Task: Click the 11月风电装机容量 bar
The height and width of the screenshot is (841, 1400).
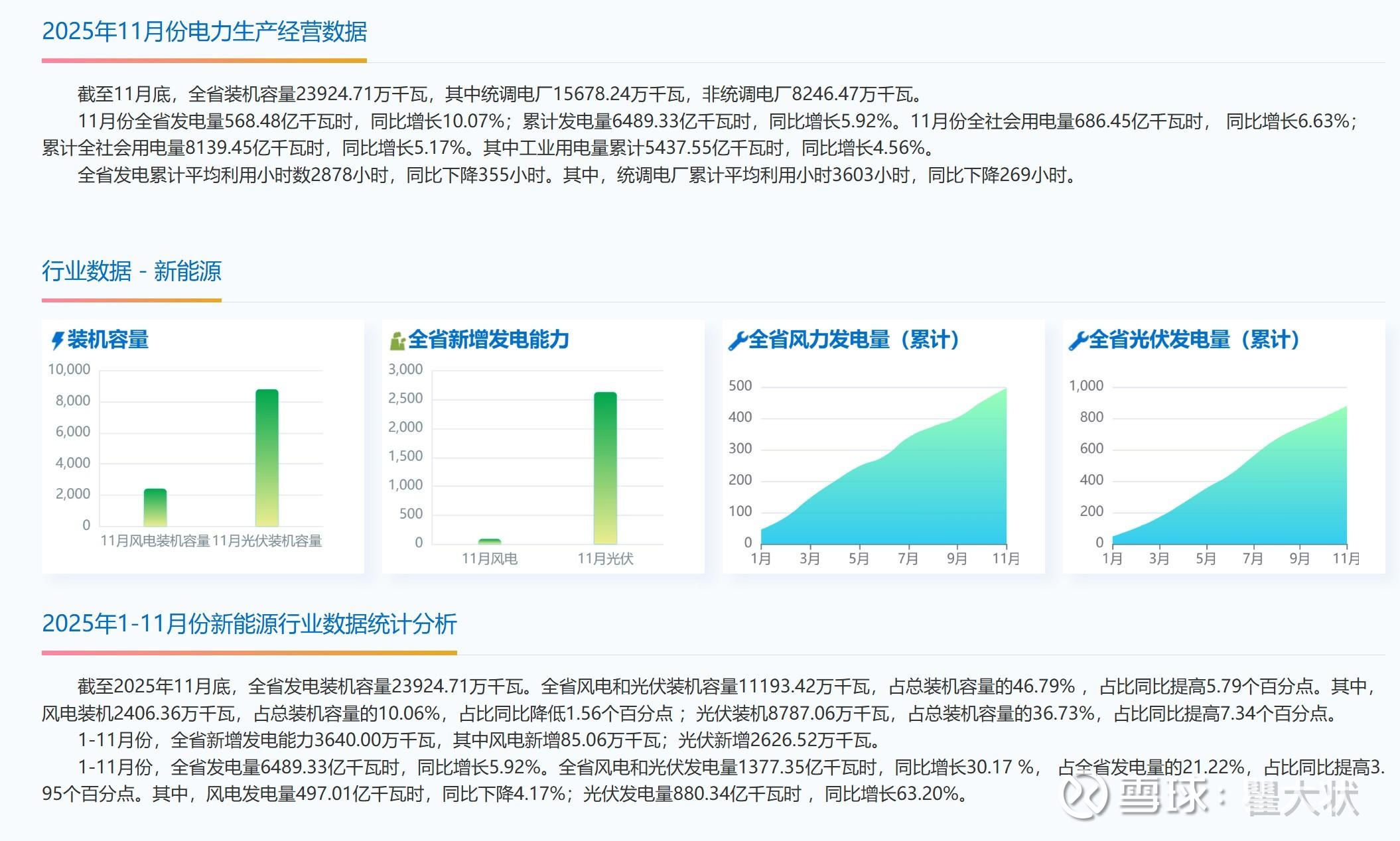Action: (155, 507)
